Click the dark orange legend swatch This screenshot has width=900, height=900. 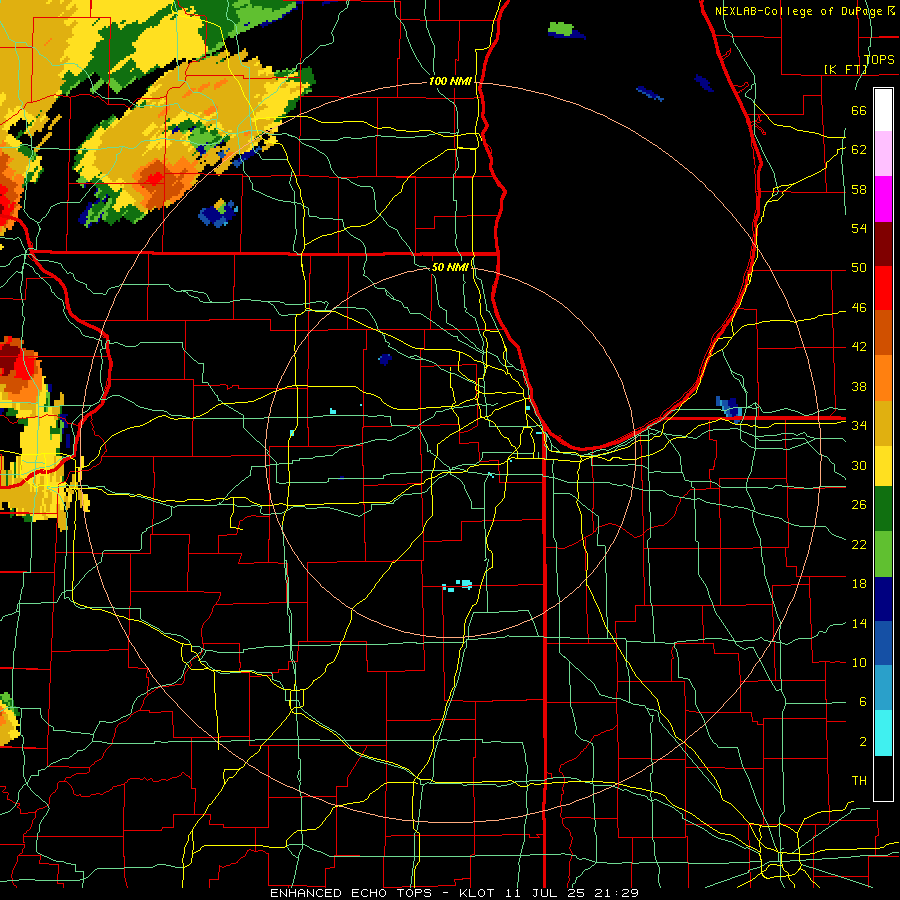883,333
